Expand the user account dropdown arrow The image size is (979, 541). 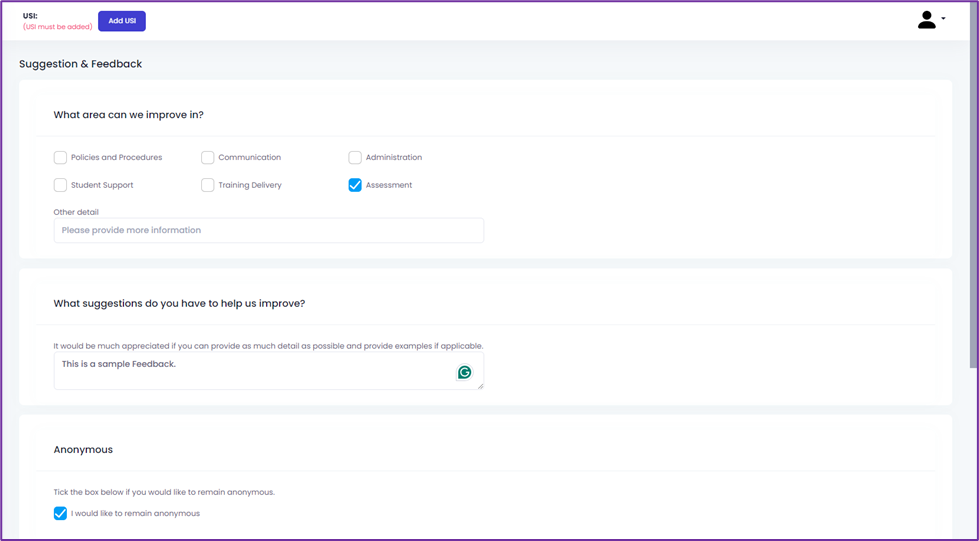pyautogui.click(x=943, y=18)
